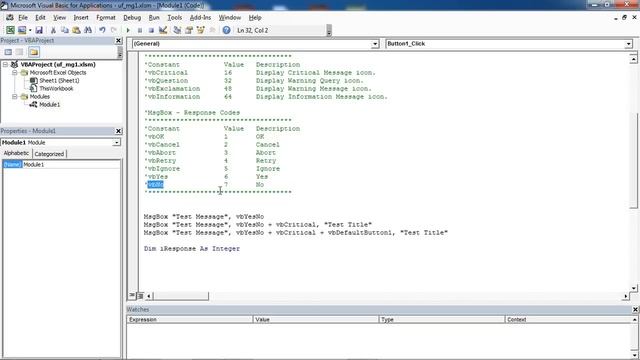Click the Copy toolbar icon
Screen dimensions: 640x360
click(64, 30)
